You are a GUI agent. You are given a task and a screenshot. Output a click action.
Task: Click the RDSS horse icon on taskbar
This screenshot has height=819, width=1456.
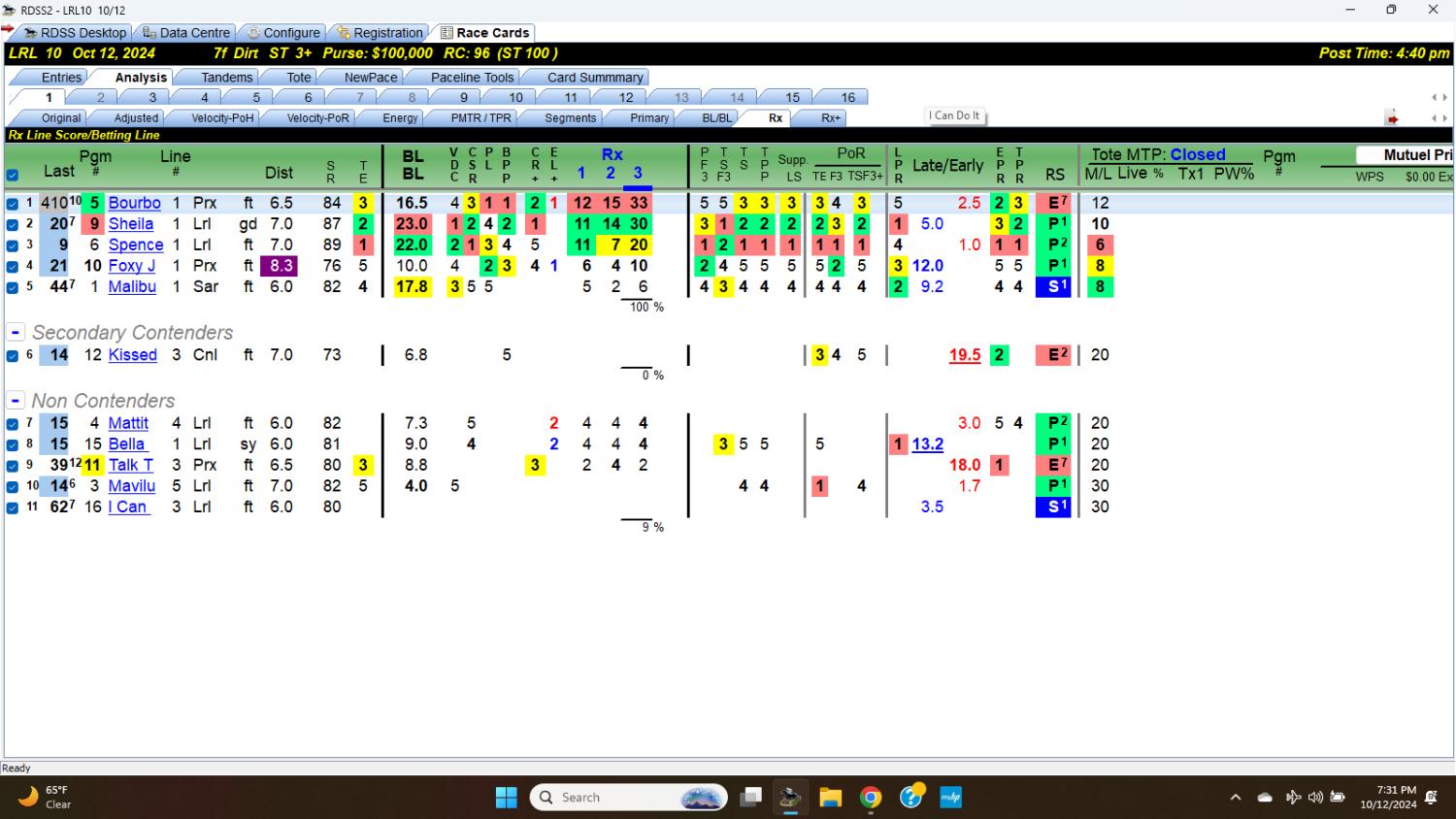[790, 798]
